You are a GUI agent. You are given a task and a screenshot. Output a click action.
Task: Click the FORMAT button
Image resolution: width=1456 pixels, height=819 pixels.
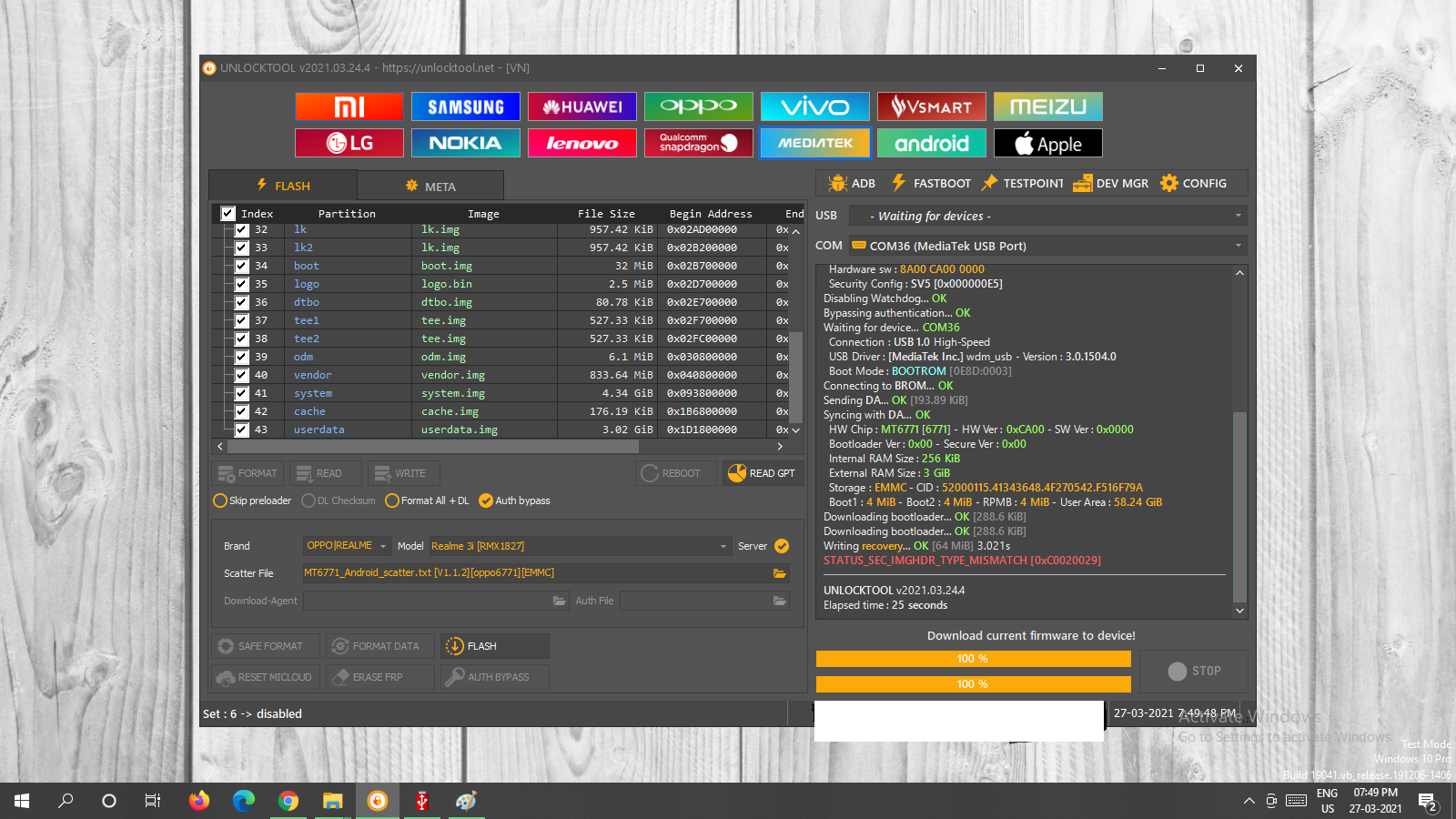[x=248, y=473]
